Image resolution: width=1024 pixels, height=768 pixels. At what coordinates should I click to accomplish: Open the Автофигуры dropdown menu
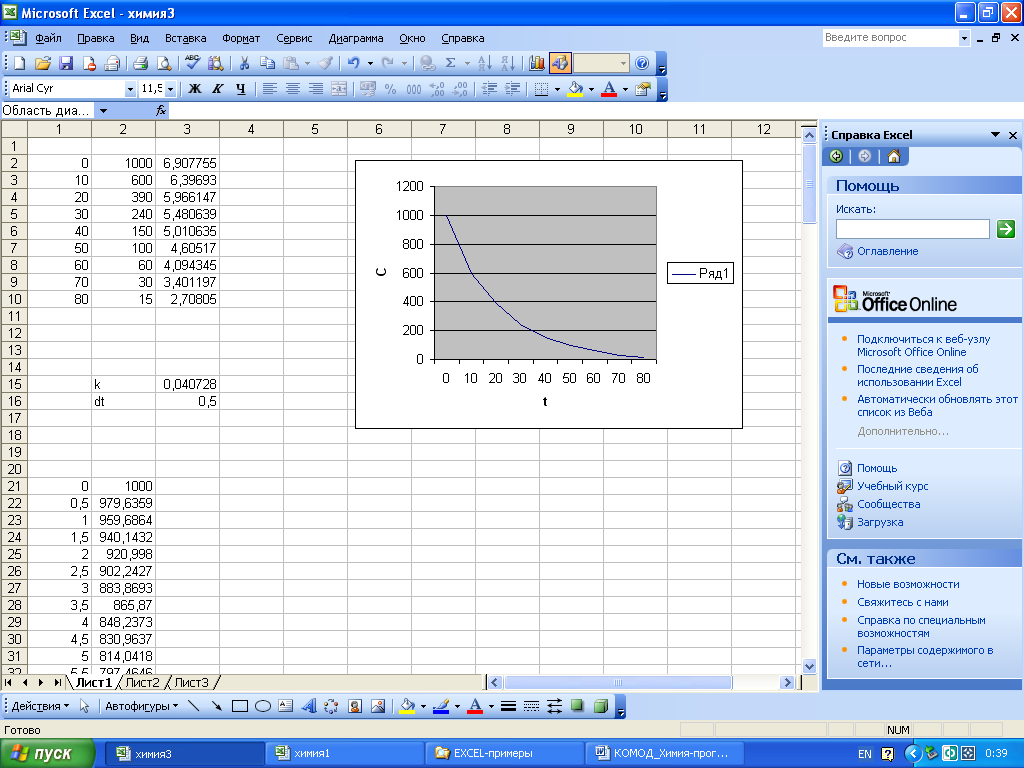point(142,706)
